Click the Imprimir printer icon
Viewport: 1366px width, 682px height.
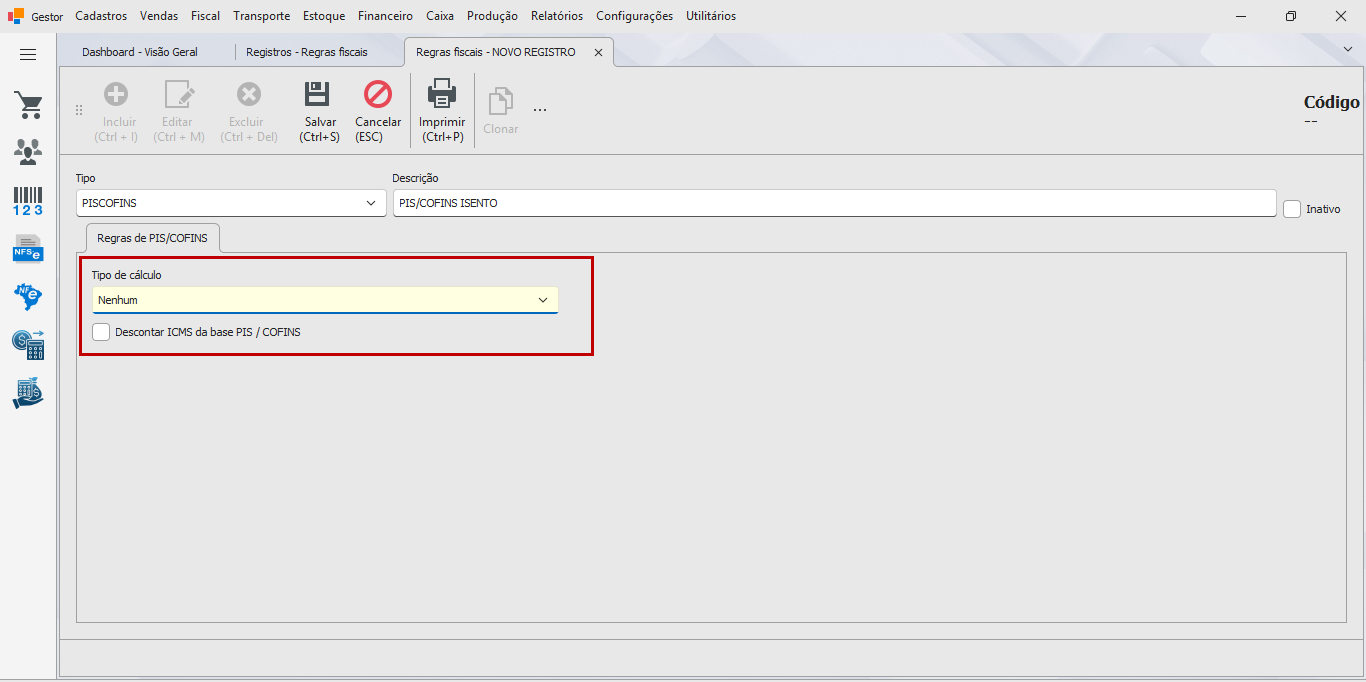point(442,95)
